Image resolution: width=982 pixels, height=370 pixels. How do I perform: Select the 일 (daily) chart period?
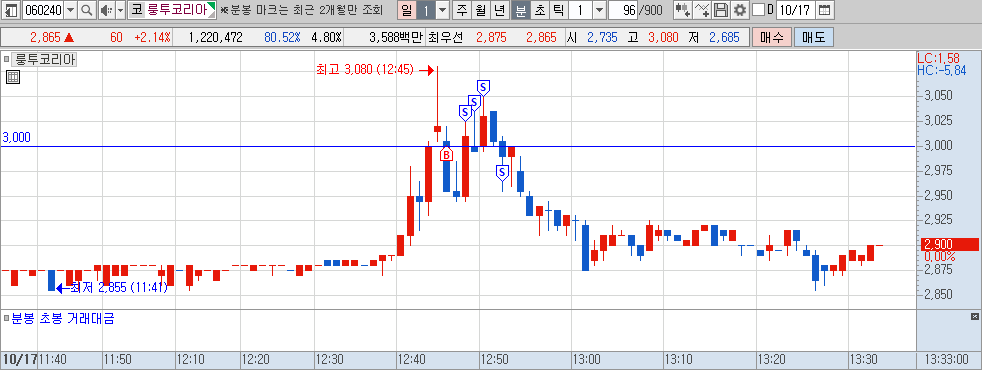406,10
